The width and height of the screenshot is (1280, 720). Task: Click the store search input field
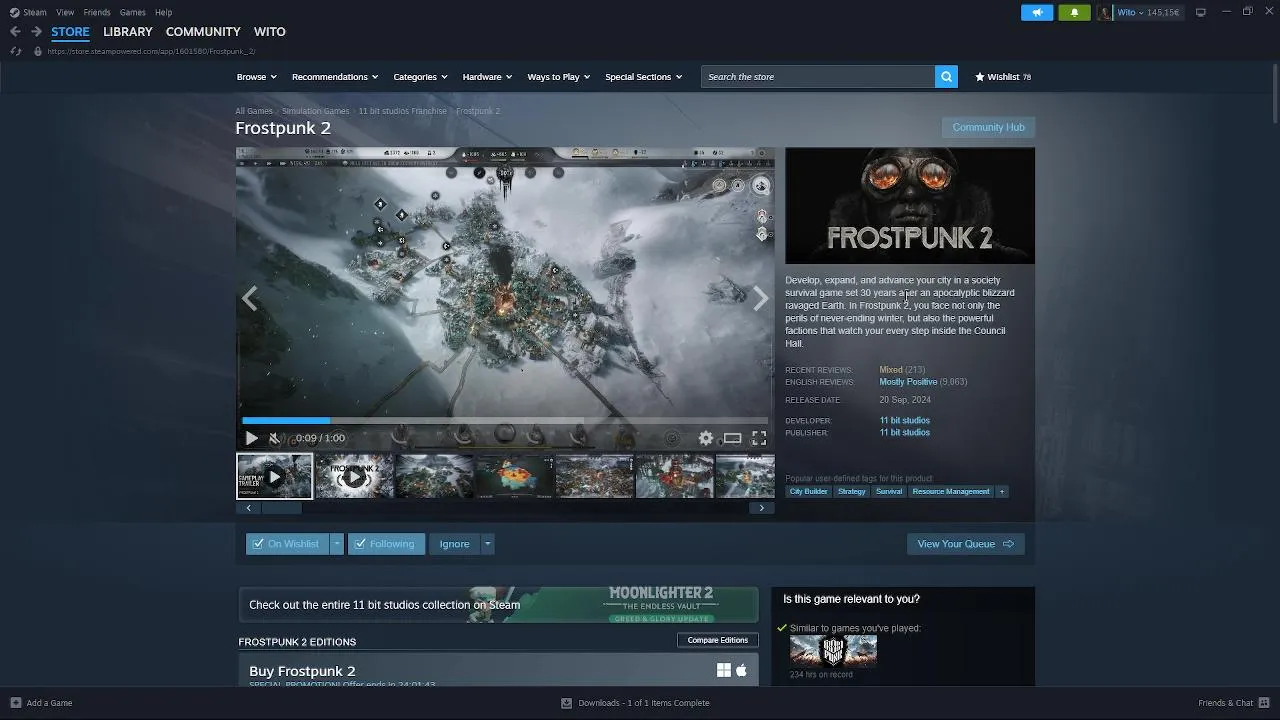pos(818,76)
